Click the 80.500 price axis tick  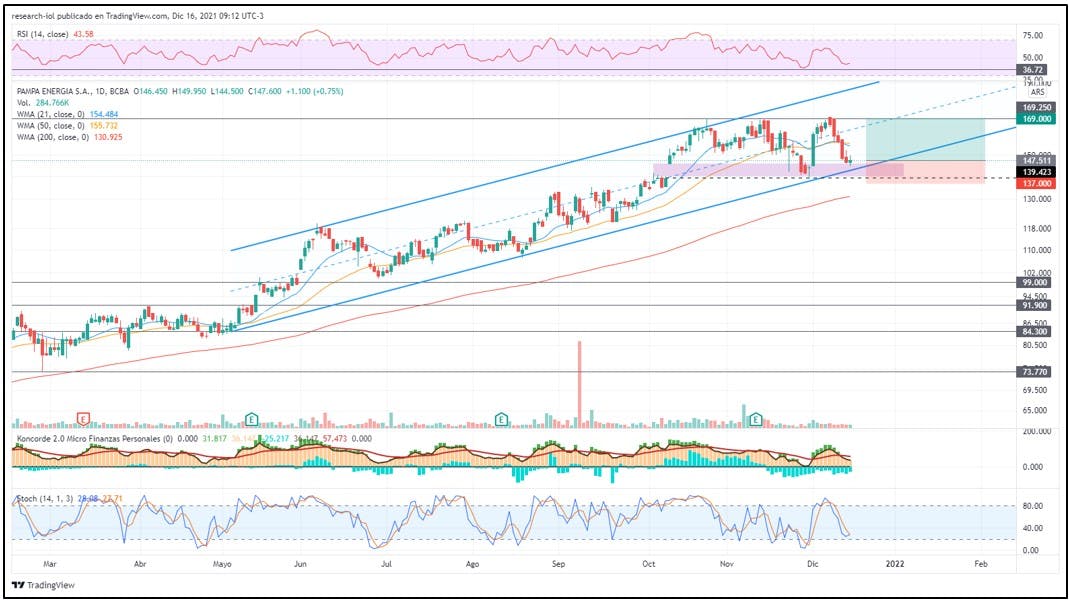pos(1035,345)
